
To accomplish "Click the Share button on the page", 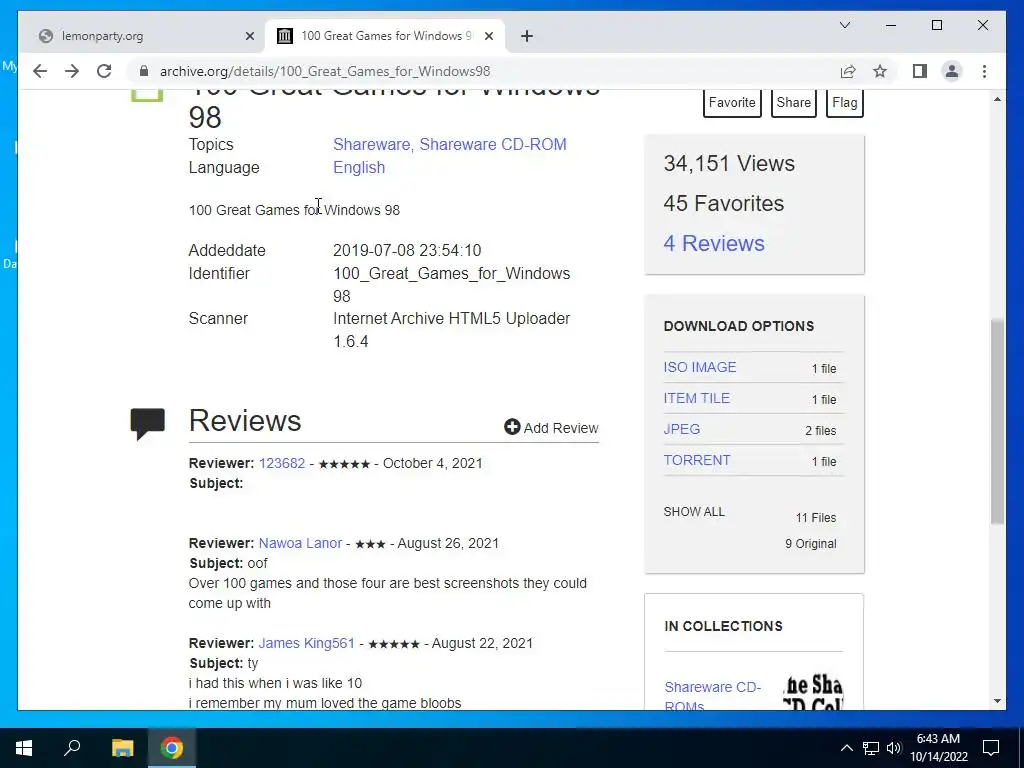I will pyautogui.click(x=793, y=103).
